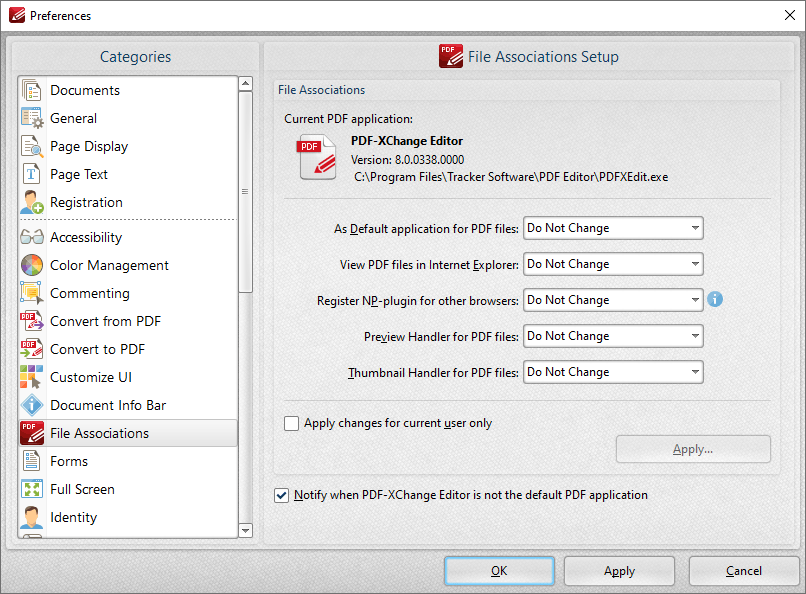Click the Commenting note icon

32,293
